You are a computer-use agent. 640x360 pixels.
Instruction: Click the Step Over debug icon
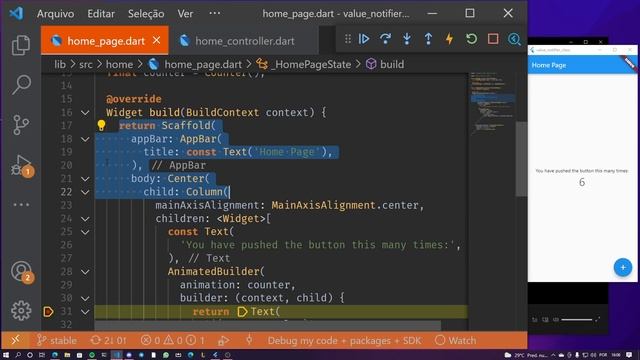pyautogui.click(x=385, y=39)
